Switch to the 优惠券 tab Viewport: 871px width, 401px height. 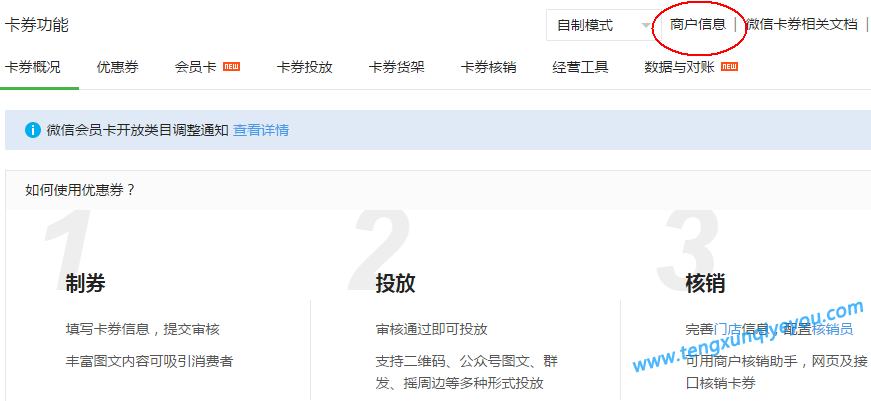(117, 68)
